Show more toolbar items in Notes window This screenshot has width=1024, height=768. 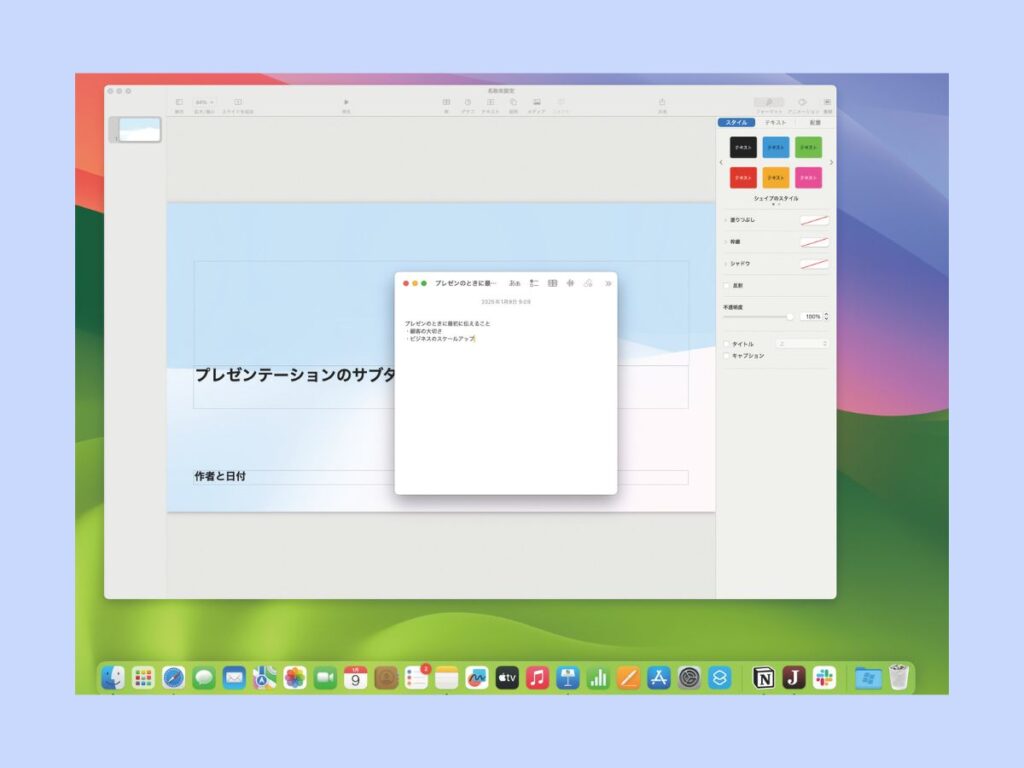(x=608, y=283)
